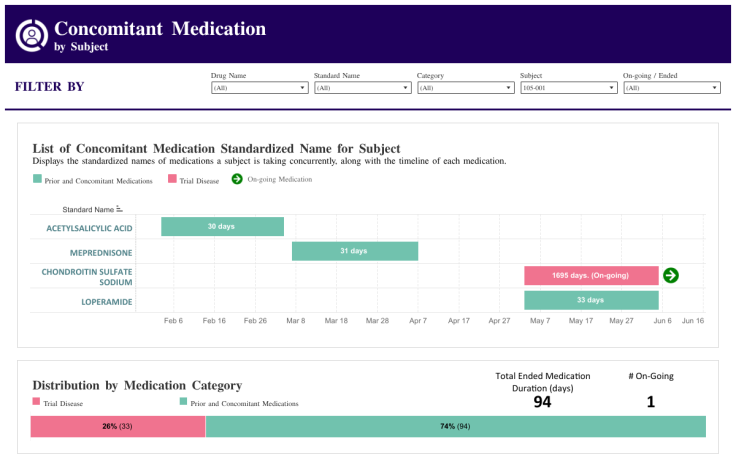Screen dimensions: 736x454
Task: Click the MEPREDNISONE row label
Action: point(101,252)
